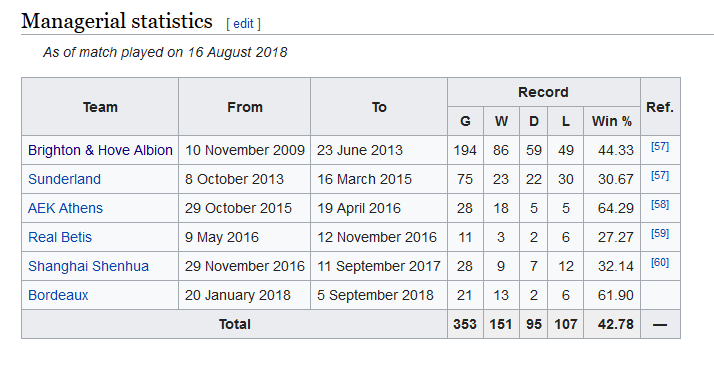The height and width of the screenshot is (366, 714).
Task: Go to the Shanghai Shenhua page
Action: 88,266
